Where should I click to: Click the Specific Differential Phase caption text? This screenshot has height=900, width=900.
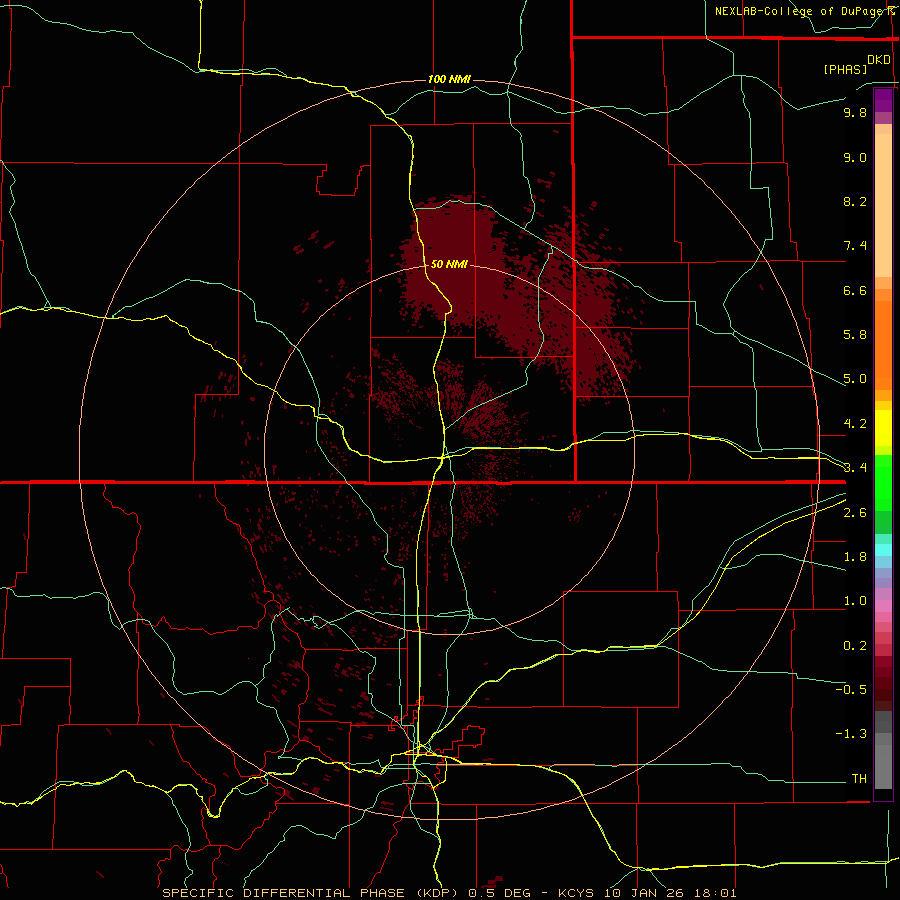(449, 893)
